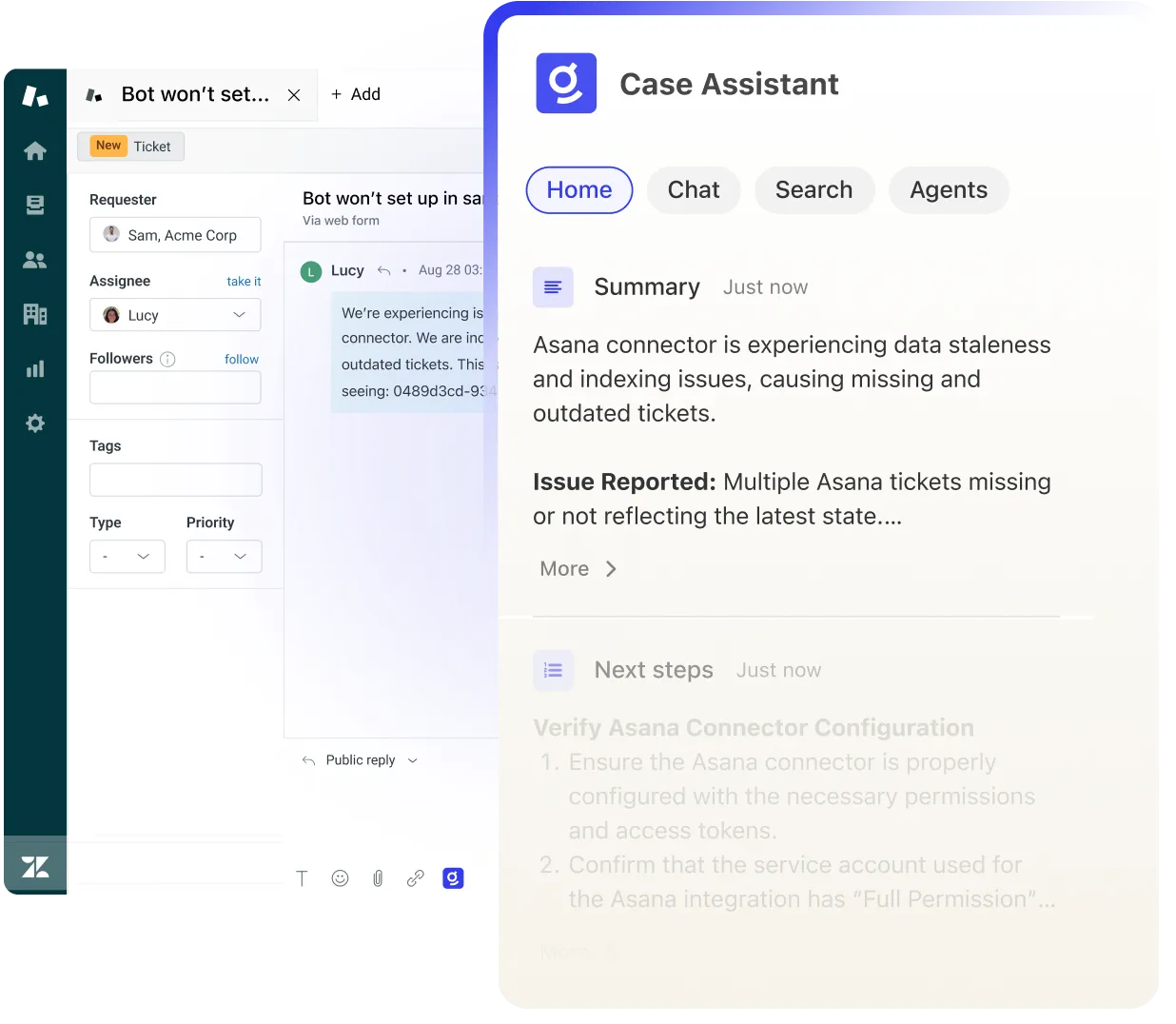The height and width of the screenshot is (1024, 1176).
Task: Click the attachment paperclip icon
Action: [378, 878]
